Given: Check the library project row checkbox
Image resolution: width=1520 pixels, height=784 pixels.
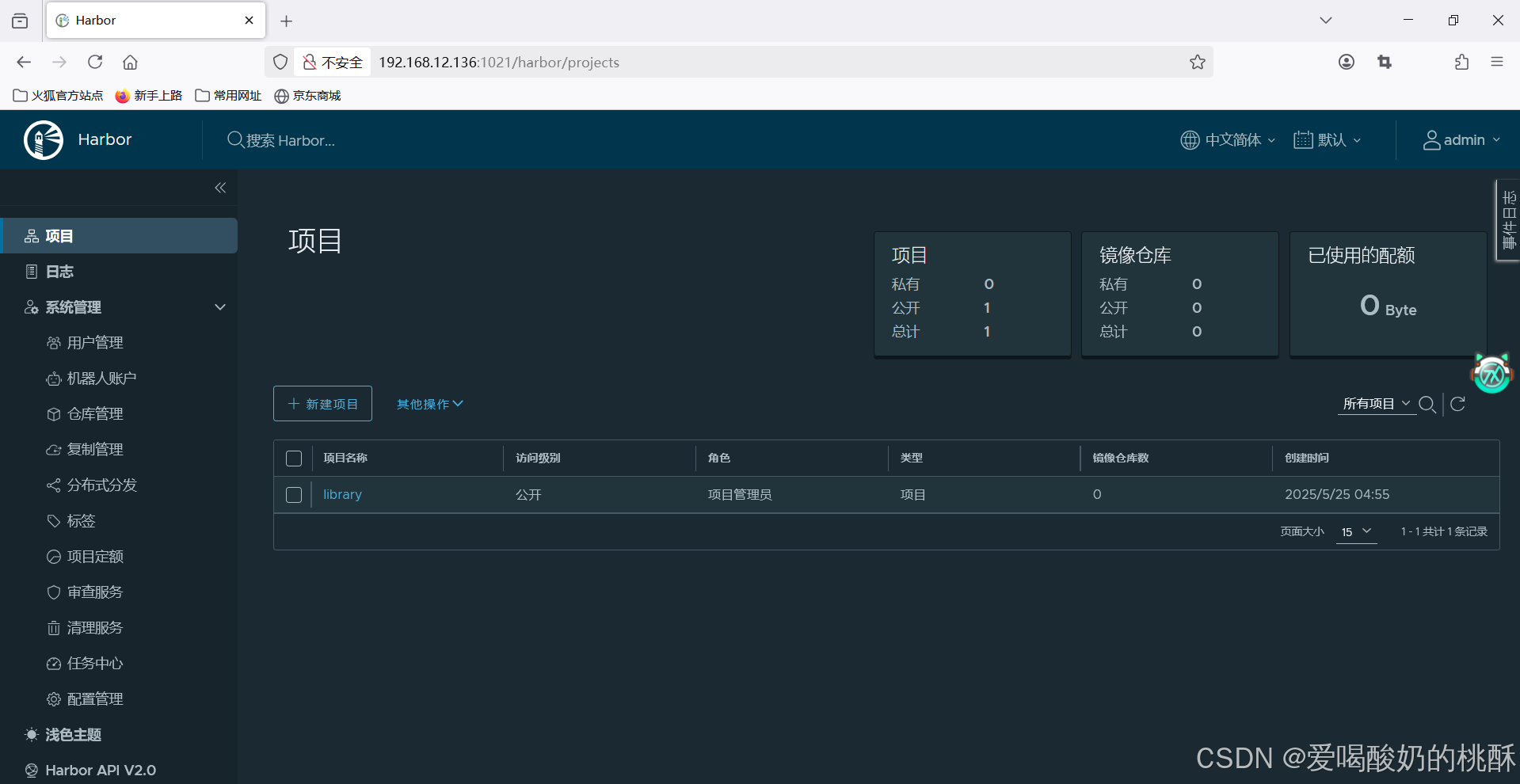Looking at the screenshot, I should [294, 495].
